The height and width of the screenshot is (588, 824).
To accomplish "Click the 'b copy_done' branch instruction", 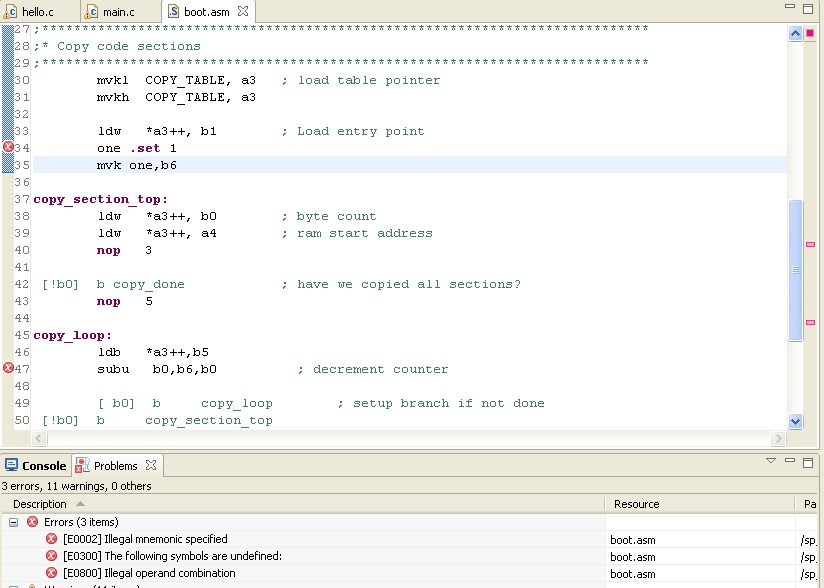I will [x=140, y=284].
